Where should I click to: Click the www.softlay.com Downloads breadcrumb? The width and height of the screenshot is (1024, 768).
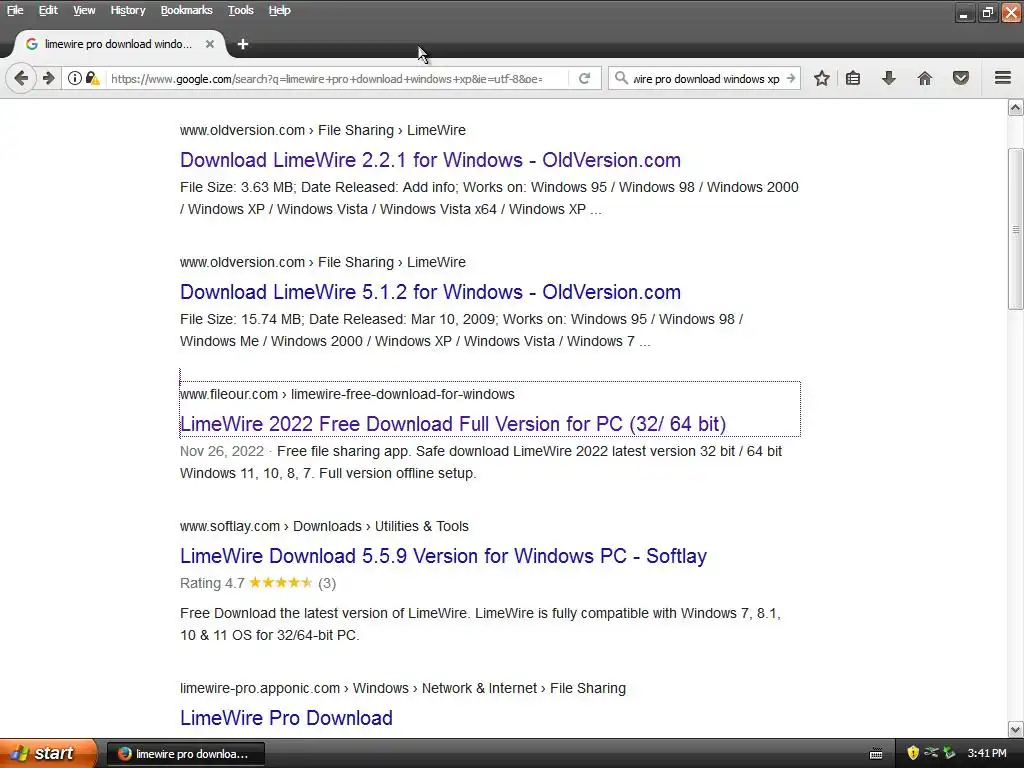[x=325, y=526]
